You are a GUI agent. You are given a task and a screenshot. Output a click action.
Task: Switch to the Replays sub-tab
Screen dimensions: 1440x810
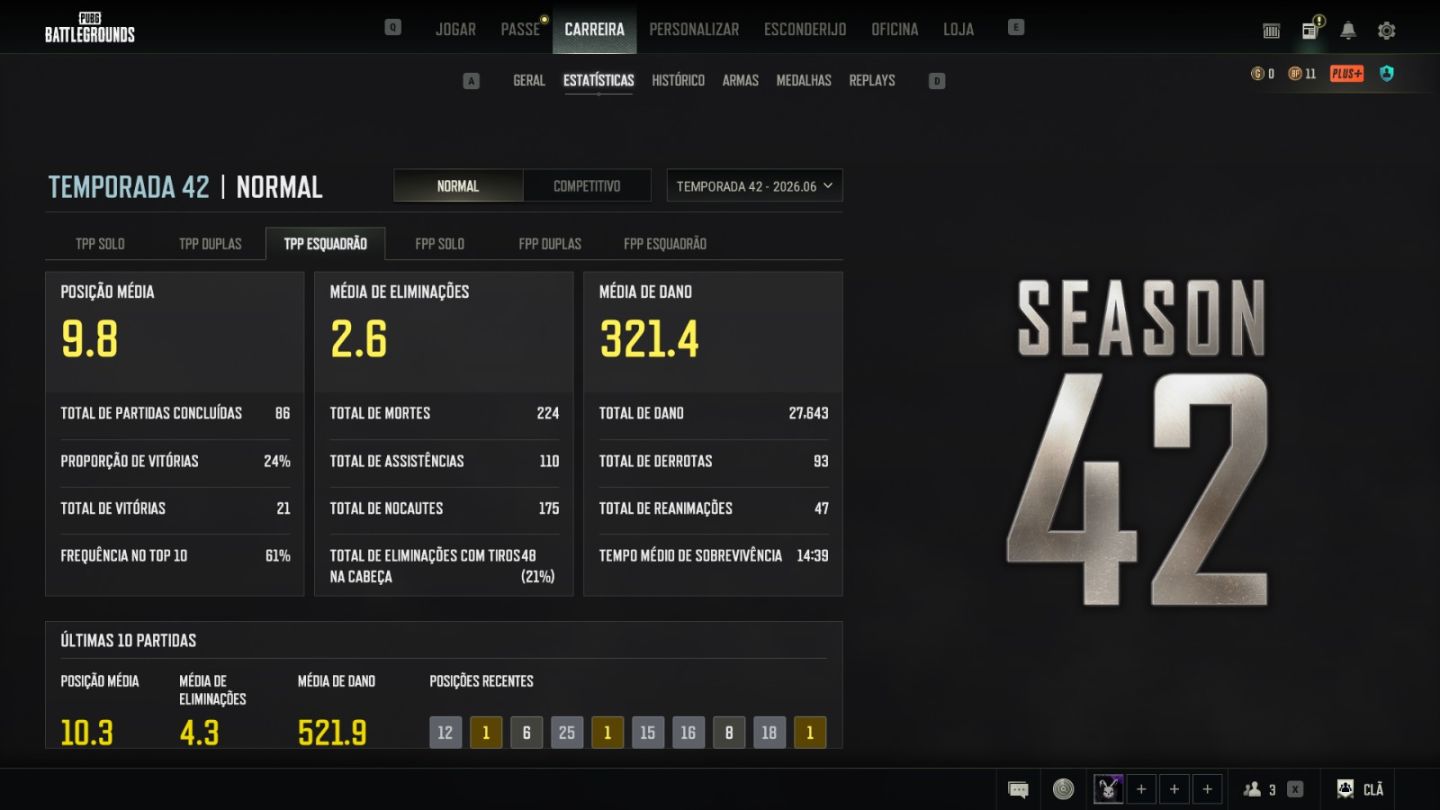coord(872,80)
